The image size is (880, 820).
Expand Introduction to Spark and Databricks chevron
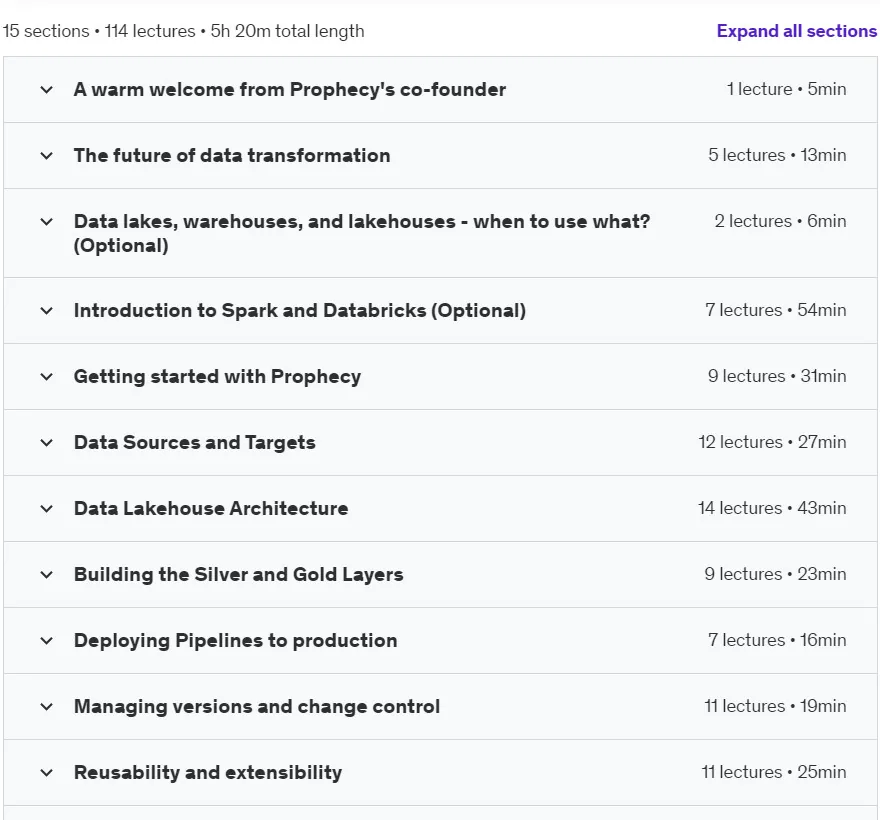click(x=47, y=311)
